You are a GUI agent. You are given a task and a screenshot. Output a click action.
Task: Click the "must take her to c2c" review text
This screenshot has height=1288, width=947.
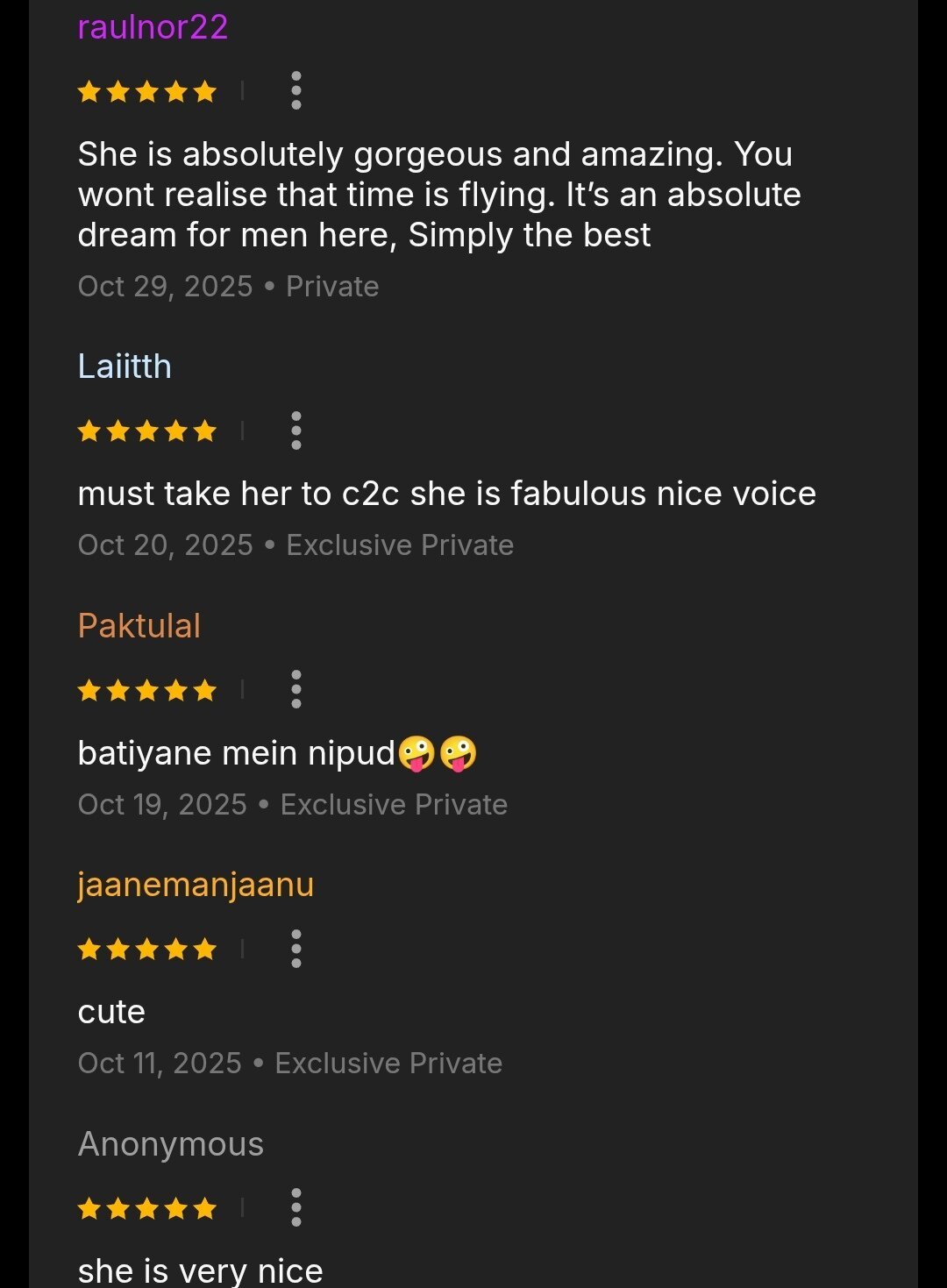coord(446,494)
